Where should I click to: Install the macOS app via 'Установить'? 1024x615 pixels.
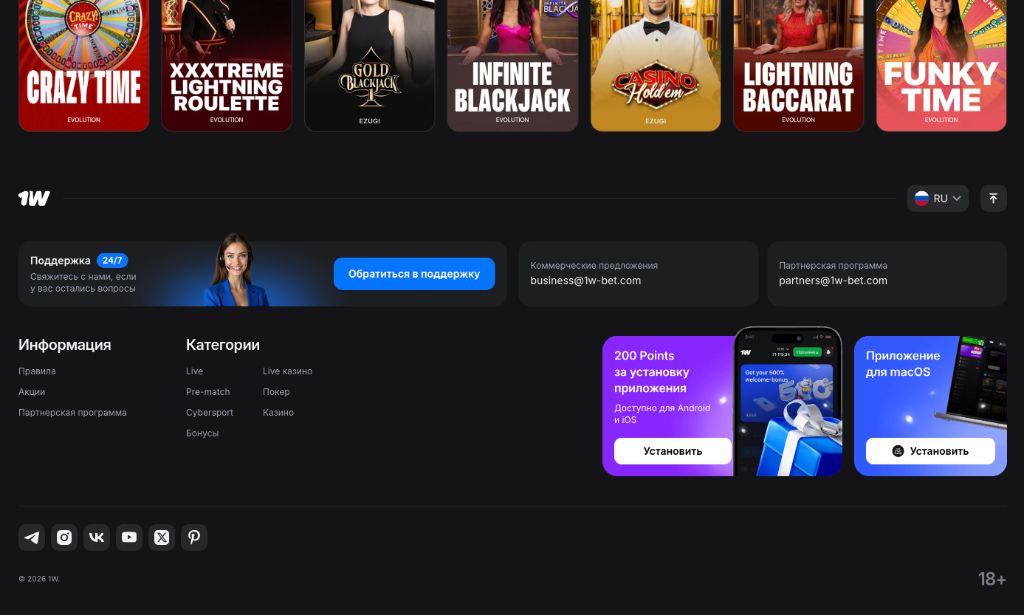(x=930, y=451)
